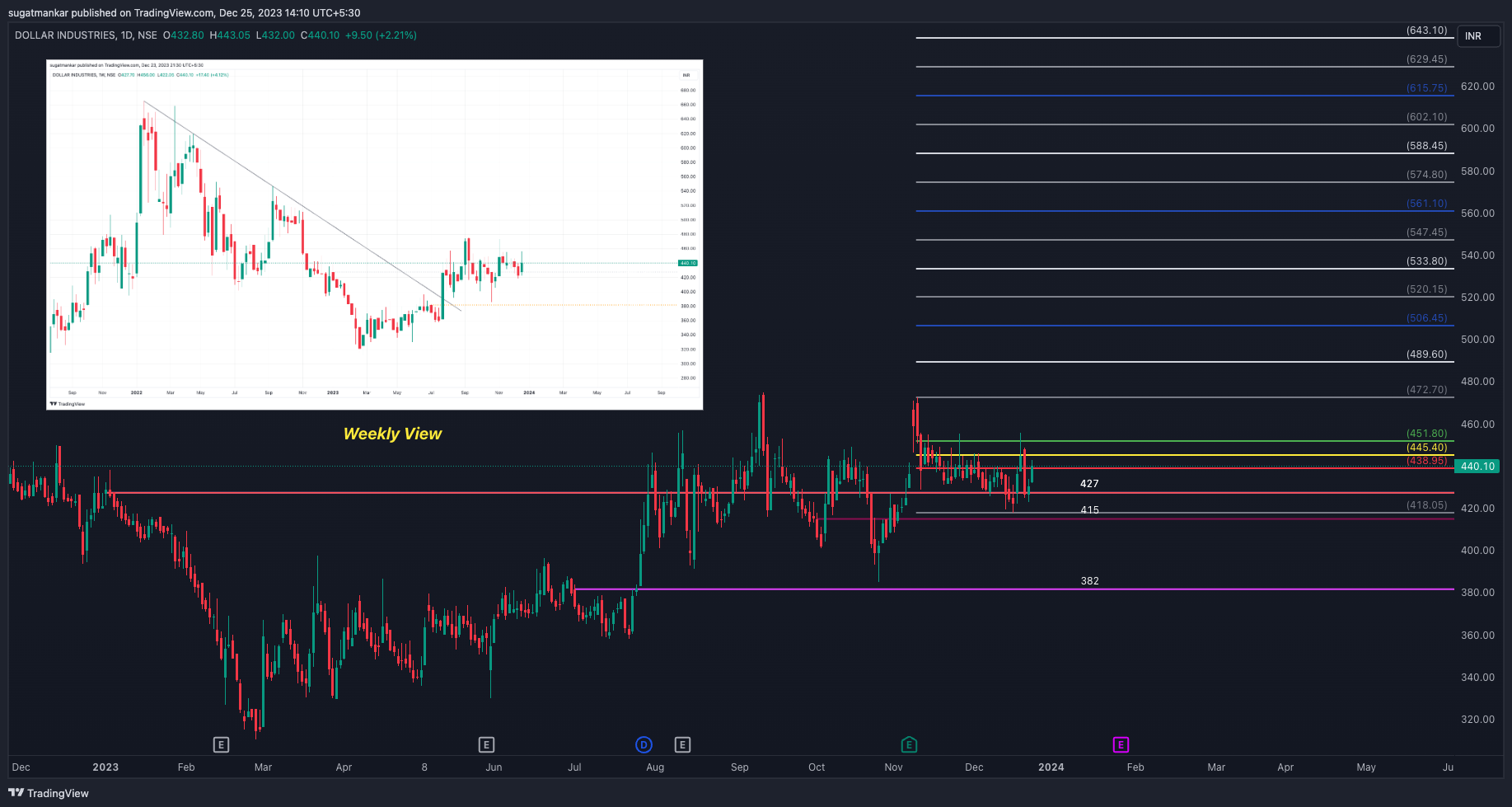The image size is (1512, 807).
Task: Click the open value O432.80
Action: coord(183,35)
